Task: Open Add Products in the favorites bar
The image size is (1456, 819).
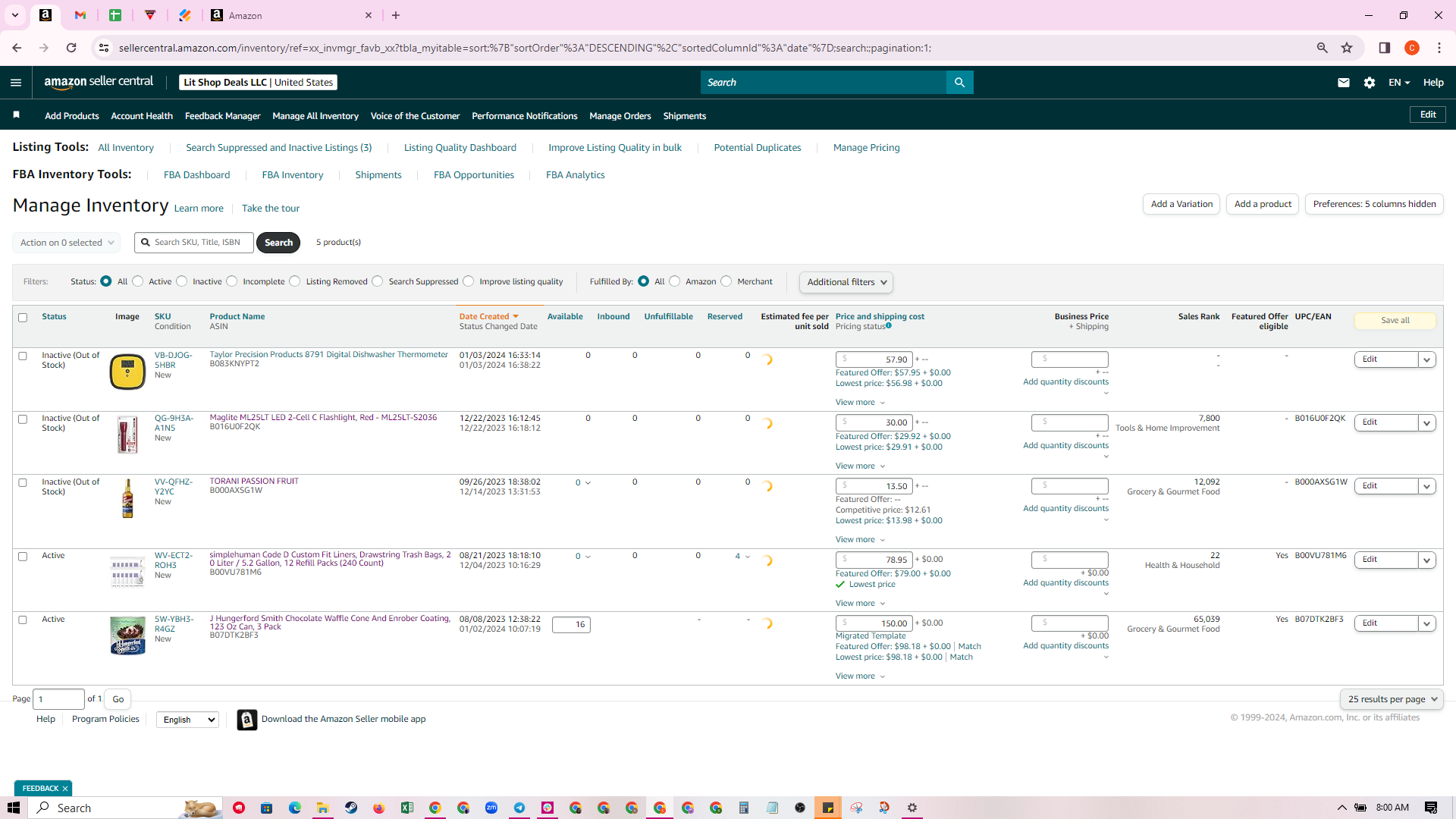Action: 72,116
